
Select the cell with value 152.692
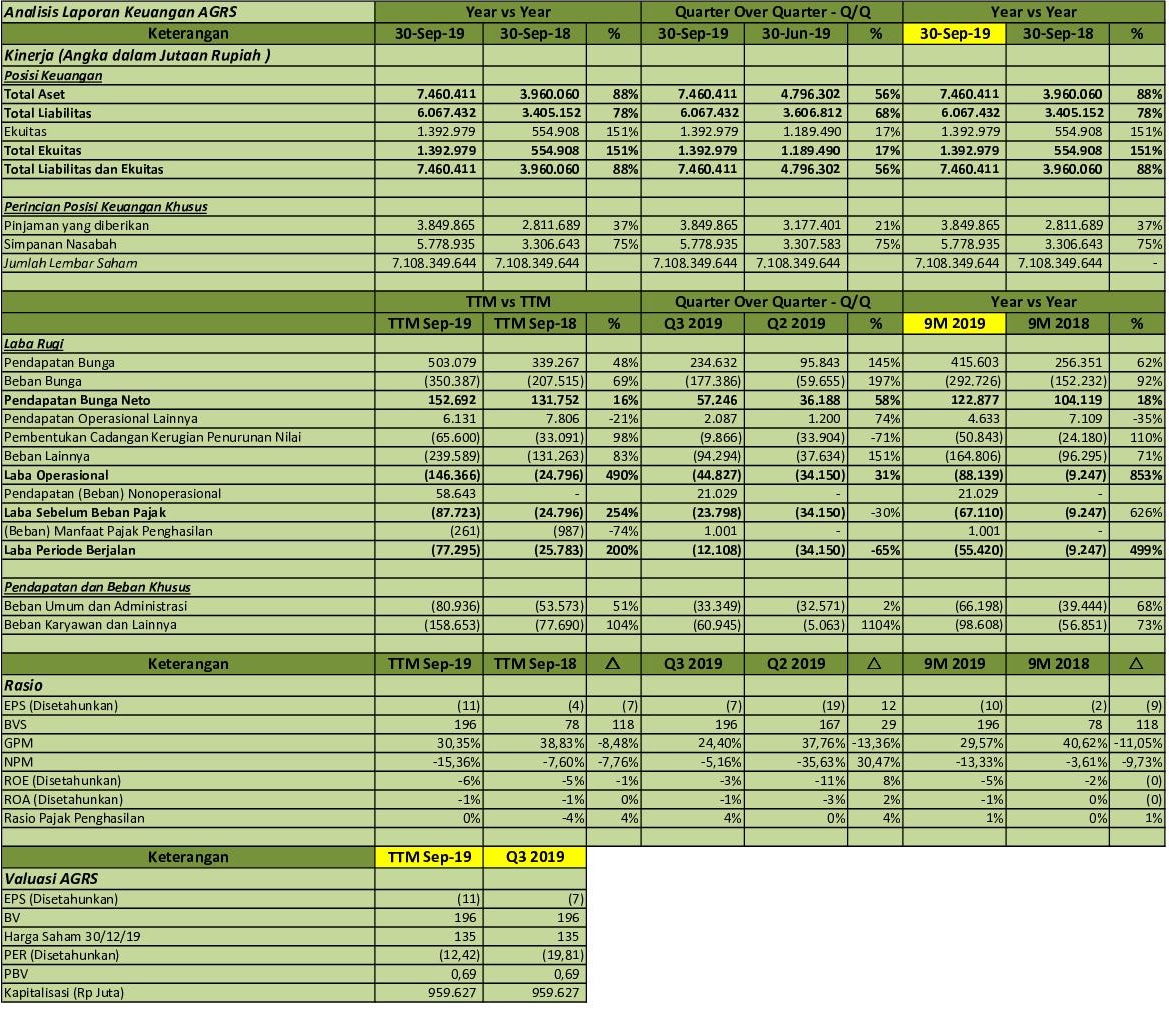[x=429, y=400]
